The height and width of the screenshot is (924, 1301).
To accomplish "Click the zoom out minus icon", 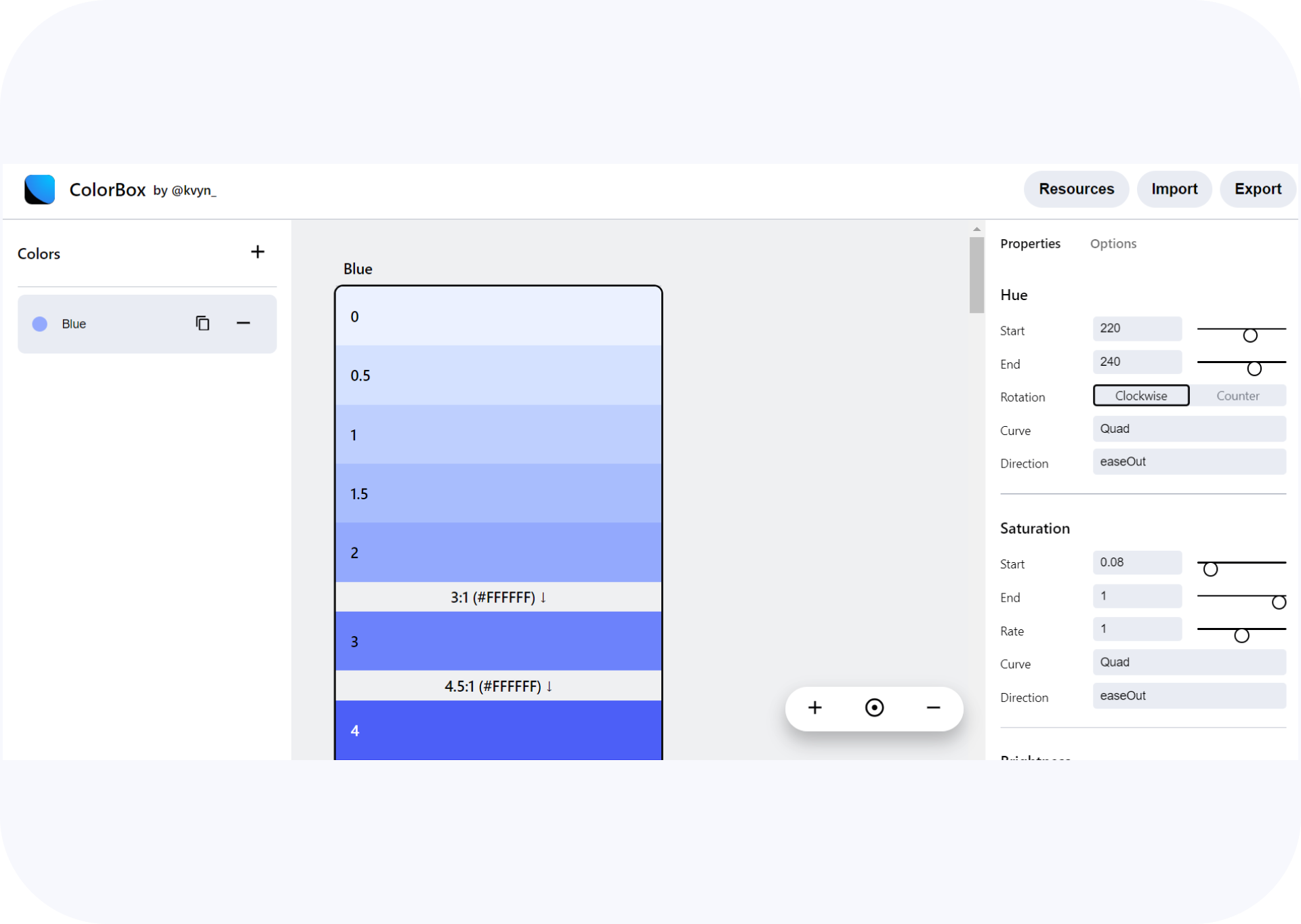I will pyautogui.click(x=932, y=709).
